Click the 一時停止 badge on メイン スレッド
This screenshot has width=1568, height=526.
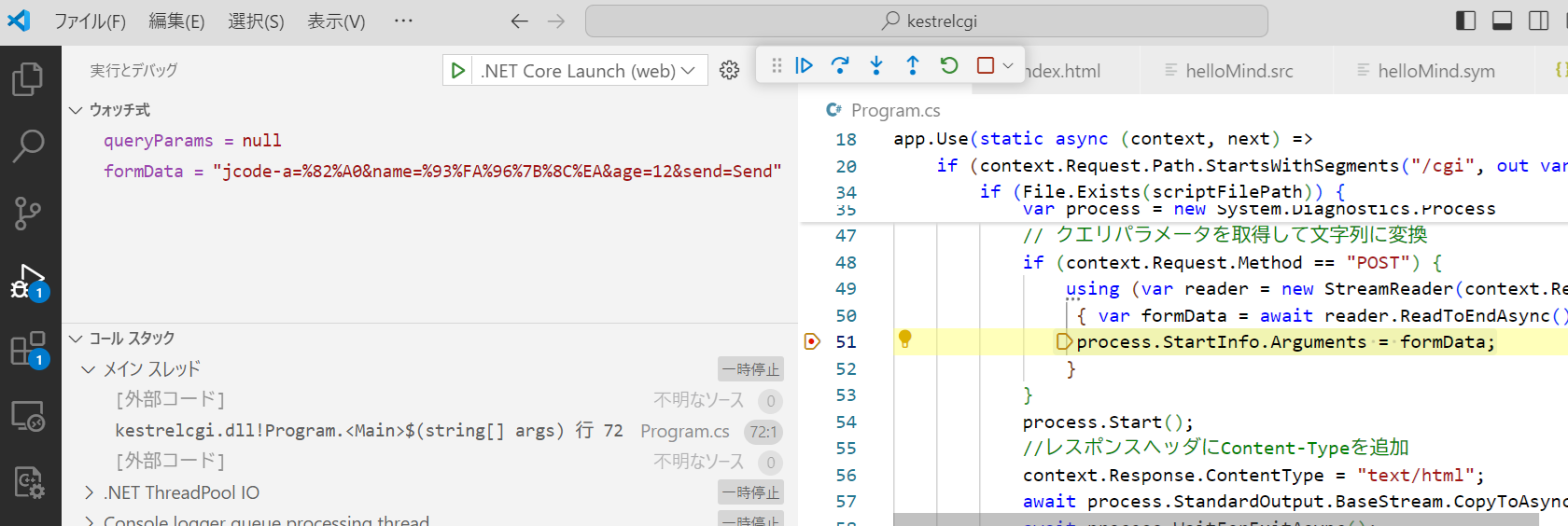(x=750, y=369)
